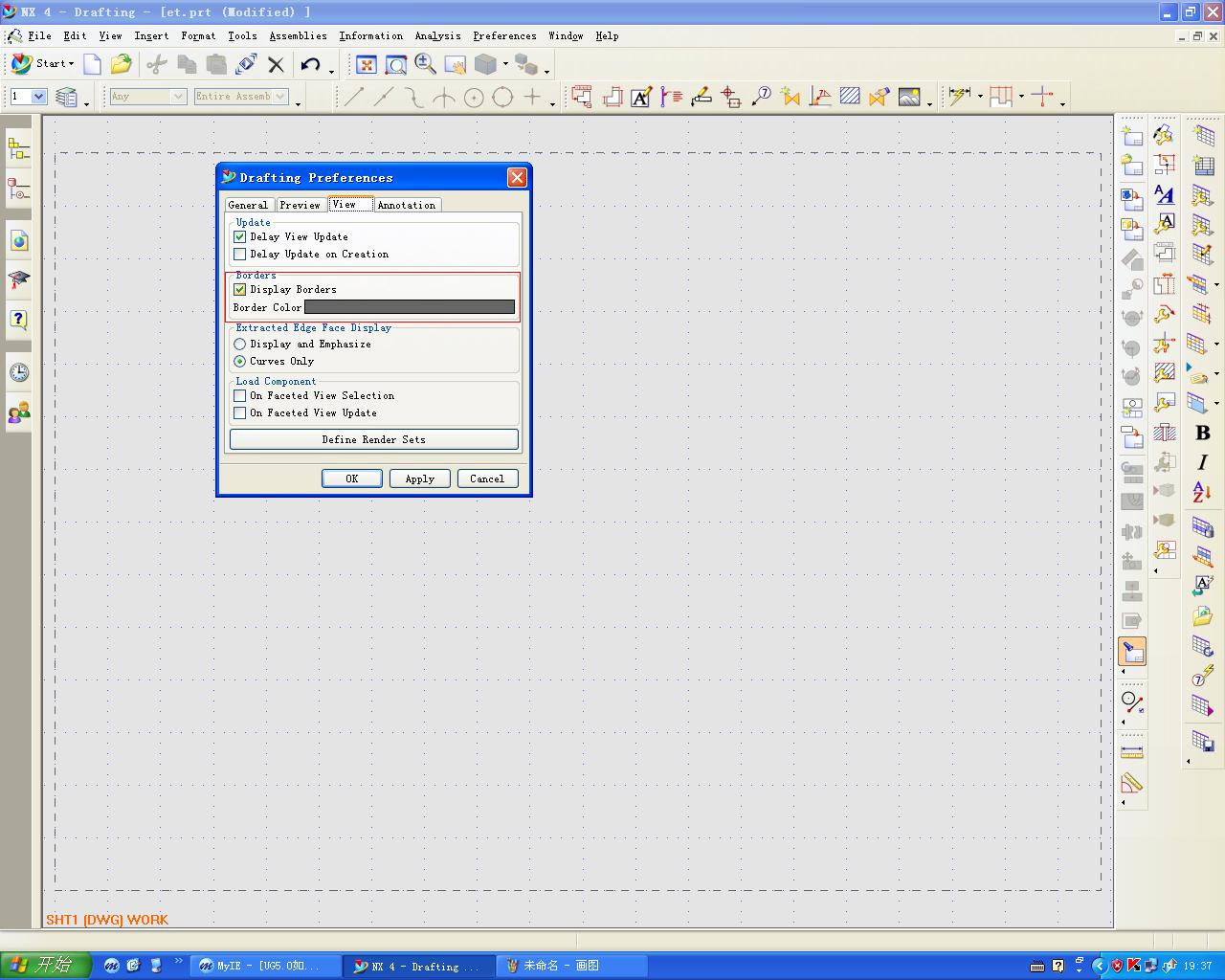Check On Faceted View Selection
Viewport: 1225px width, 980px height.
tap(240, 396)
